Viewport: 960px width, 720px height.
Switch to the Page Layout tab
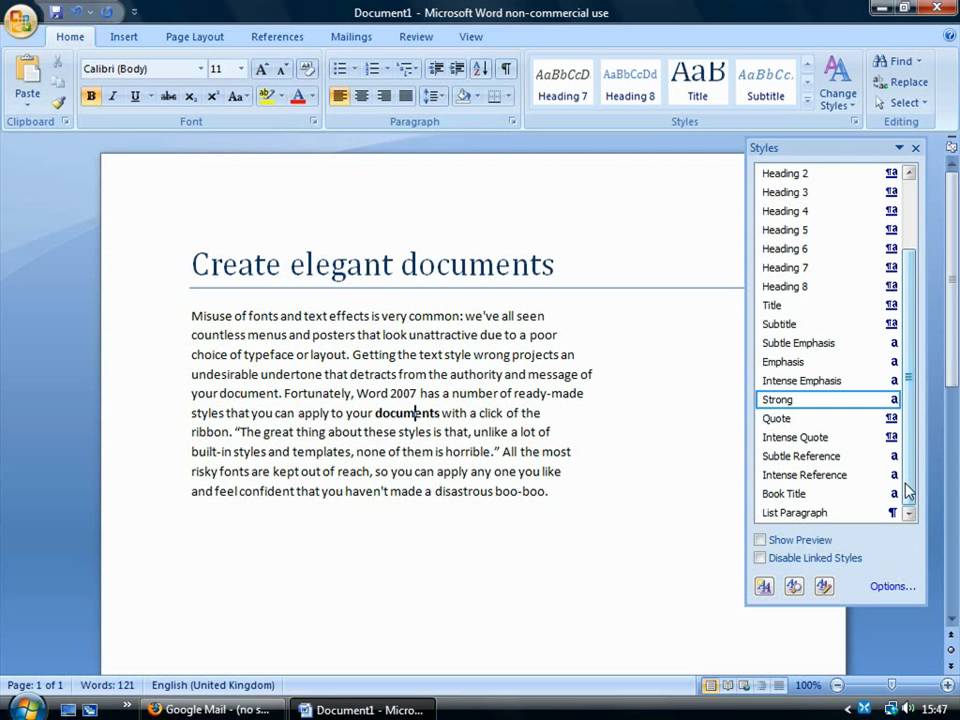194,37
